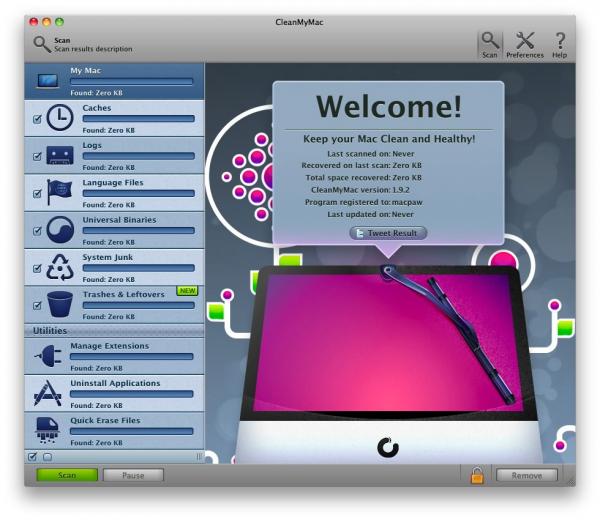This screenshot has width=600, height=520.
Task: Click the Quick Erase Files shredder icon
Action: pos(47,430)
